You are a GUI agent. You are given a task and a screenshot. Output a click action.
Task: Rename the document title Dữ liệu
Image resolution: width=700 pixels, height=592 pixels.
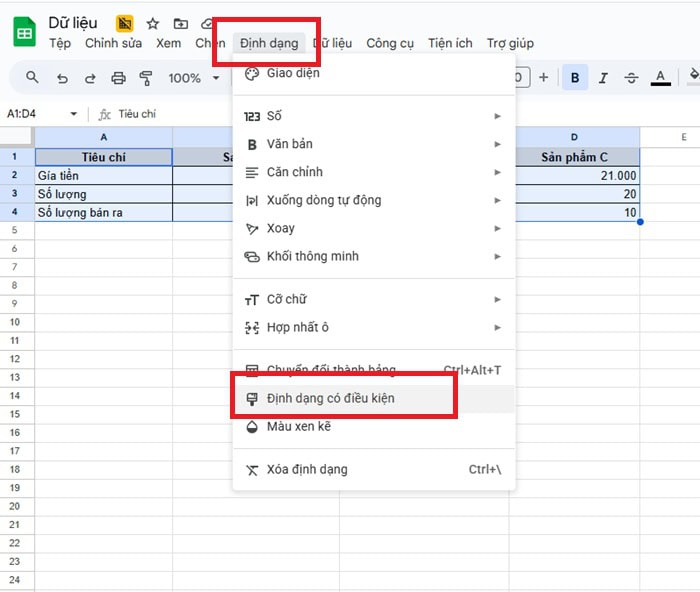(x=73, y=23)
